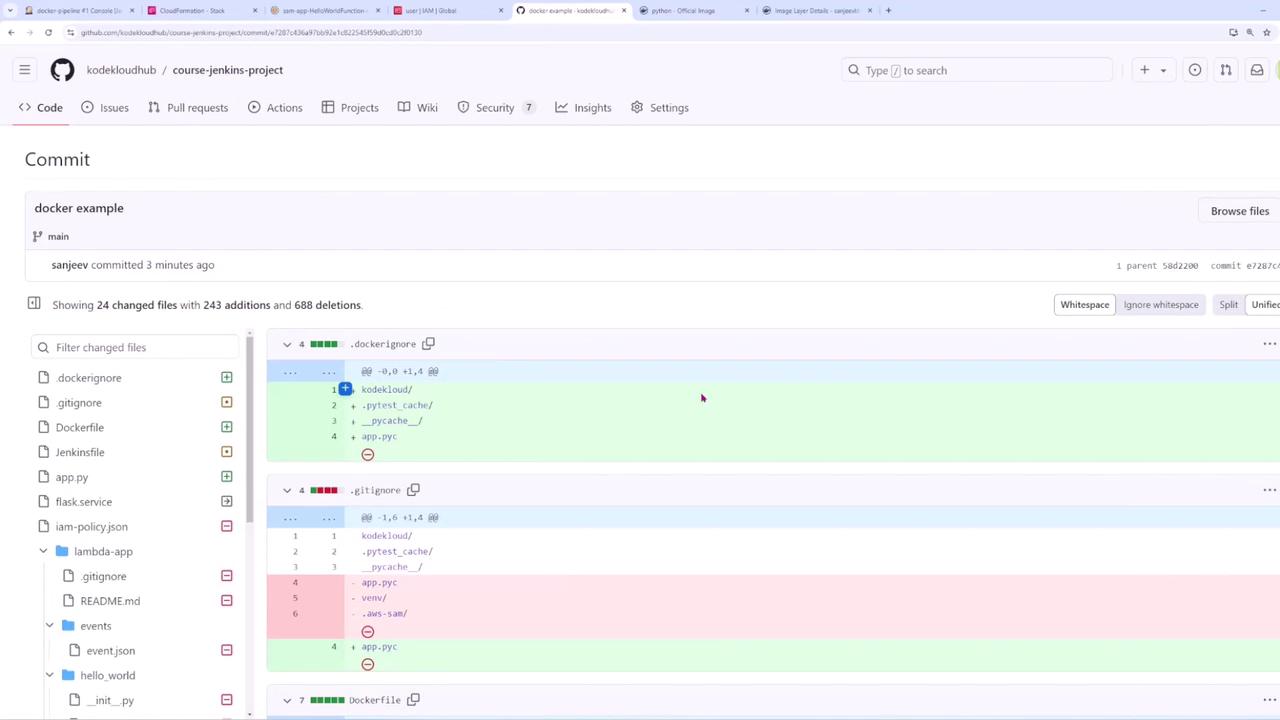
Task: Select the Ignore whitespace diff option
Action: pyautogui.click(x=1161, y=305)
